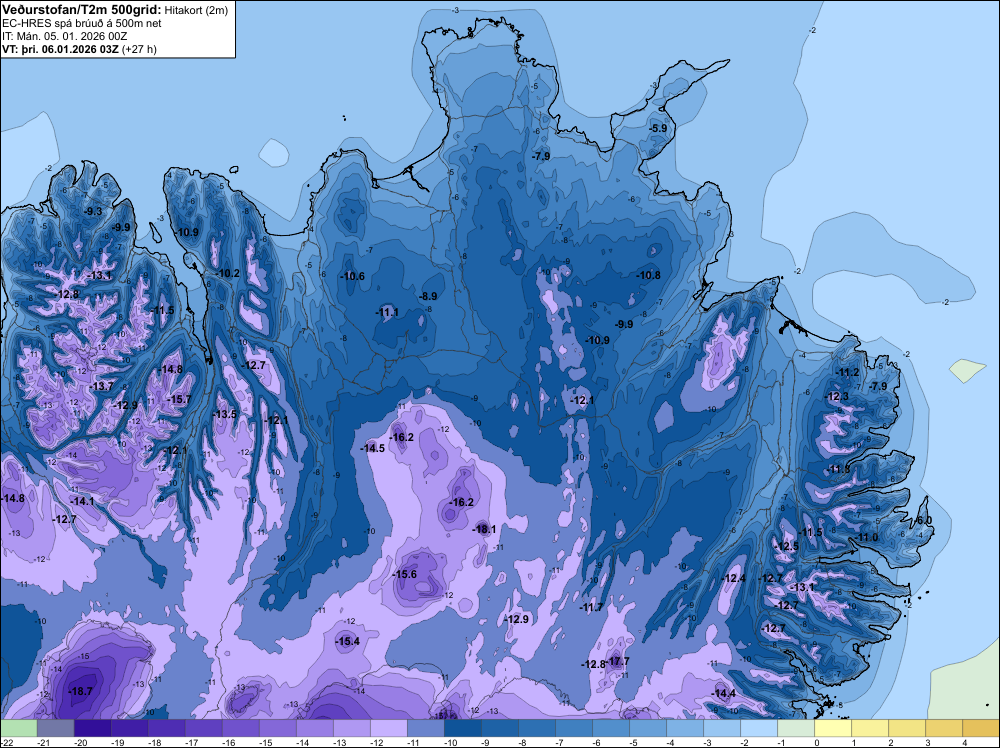Choose the -22 green legend swatch
Image resolution: width=1000 pixels, height=748 pixels.
[18, 728]
